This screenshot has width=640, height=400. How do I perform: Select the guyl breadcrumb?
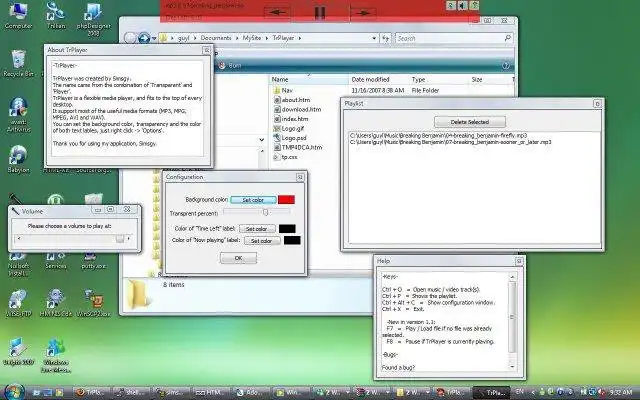point(184,38)
